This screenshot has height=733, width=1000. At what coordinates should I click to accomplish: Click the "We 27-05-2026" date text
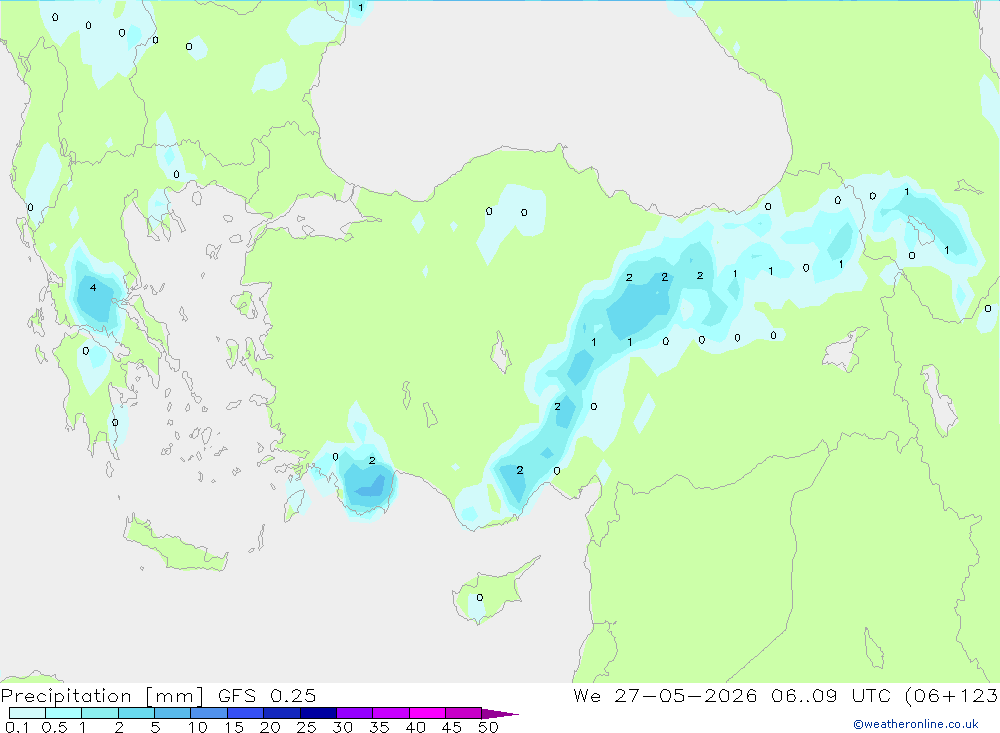point(665,696)
